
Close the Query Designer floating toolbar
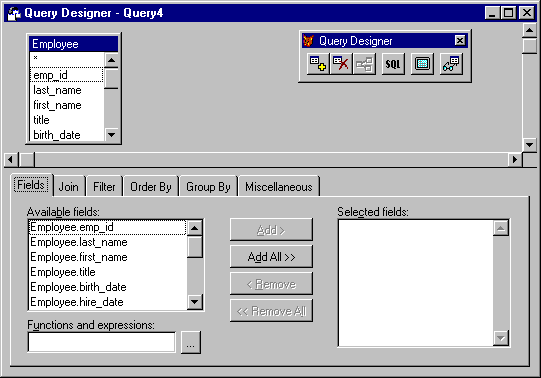coord(460,41)
